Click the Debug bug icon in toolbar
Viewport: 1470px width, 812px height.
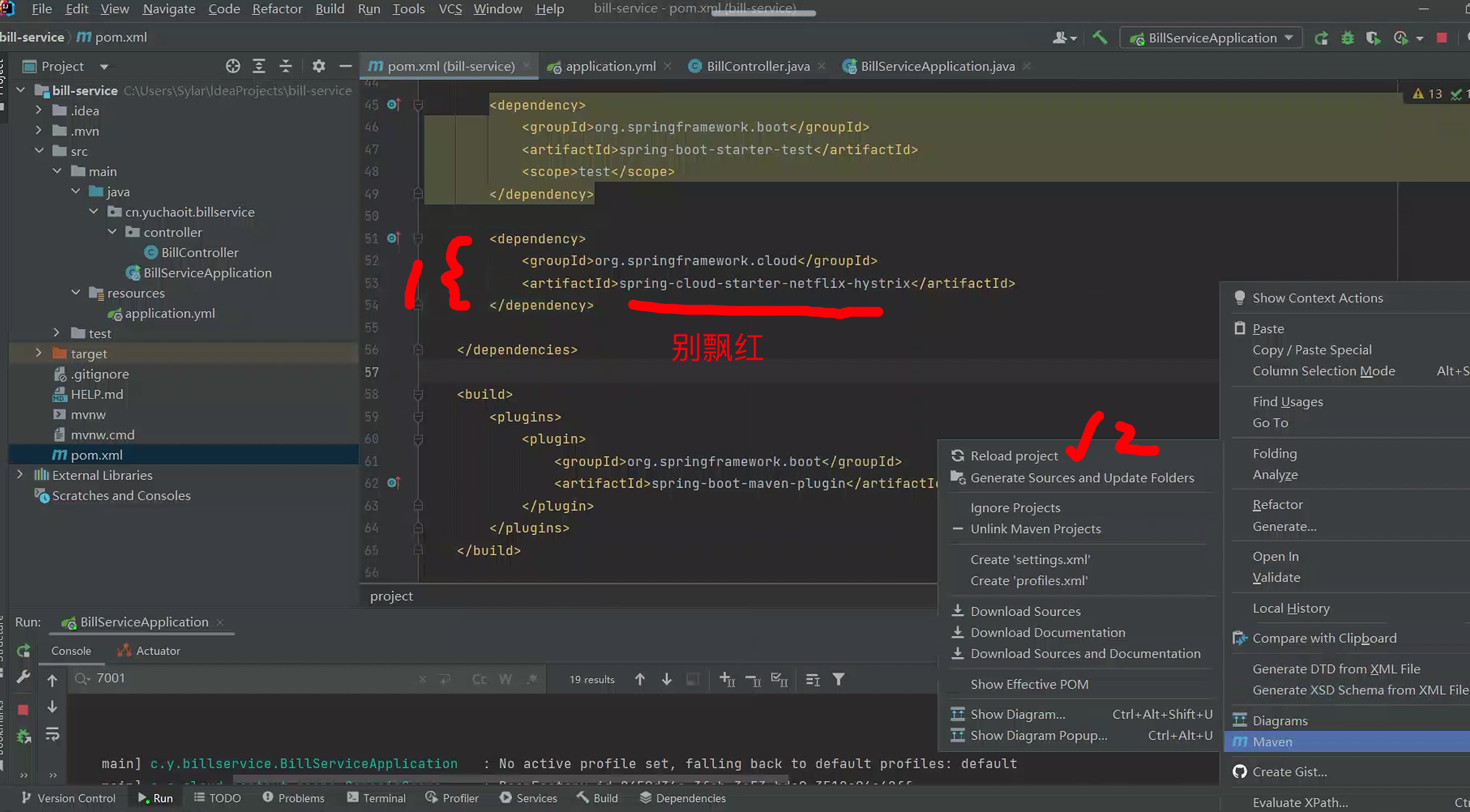tap(1347, 38)
